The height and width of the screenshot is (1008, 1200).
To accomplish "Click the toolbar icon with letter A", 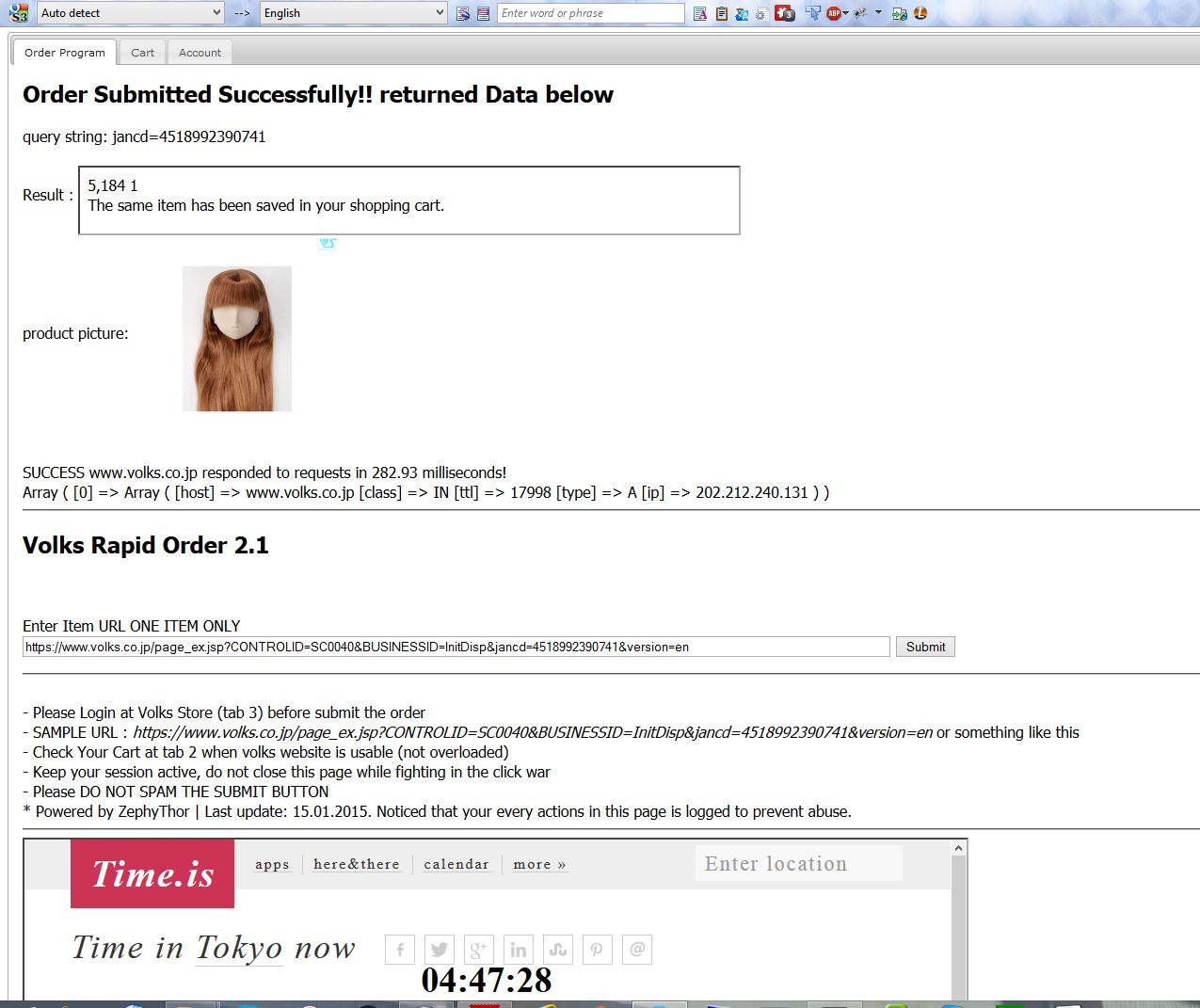I will tap(700, 13).
